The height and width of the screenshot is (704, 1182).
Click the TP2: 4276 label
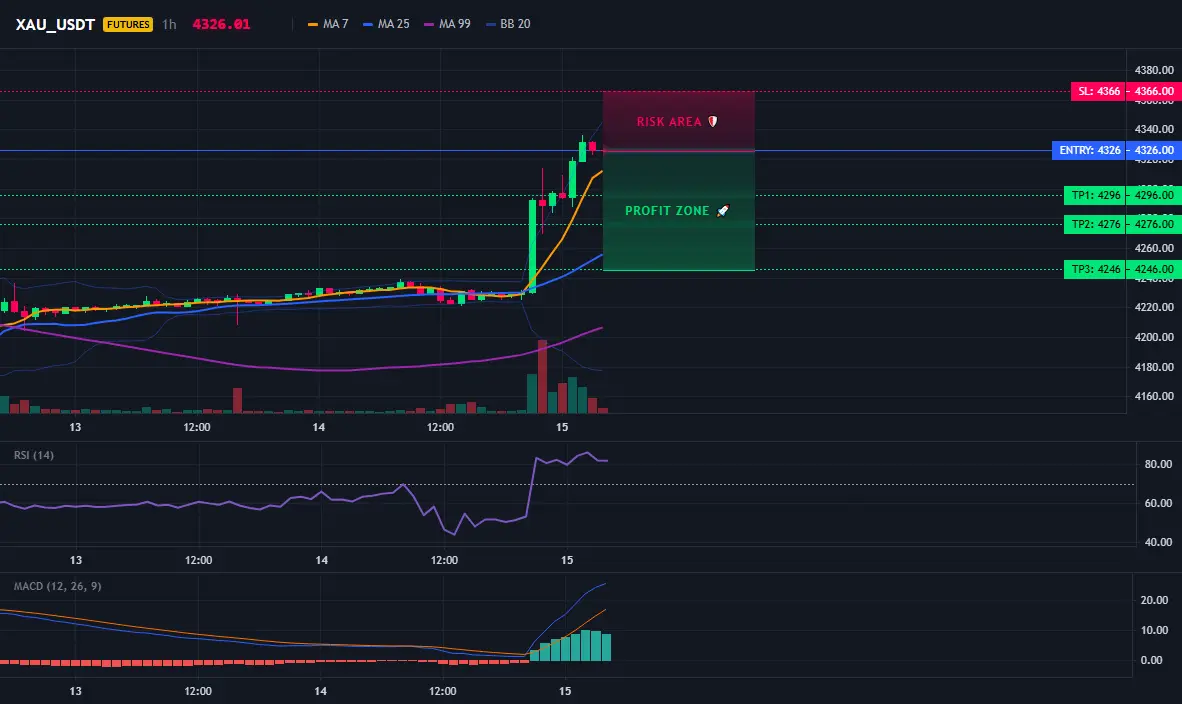coord(1095,224)
